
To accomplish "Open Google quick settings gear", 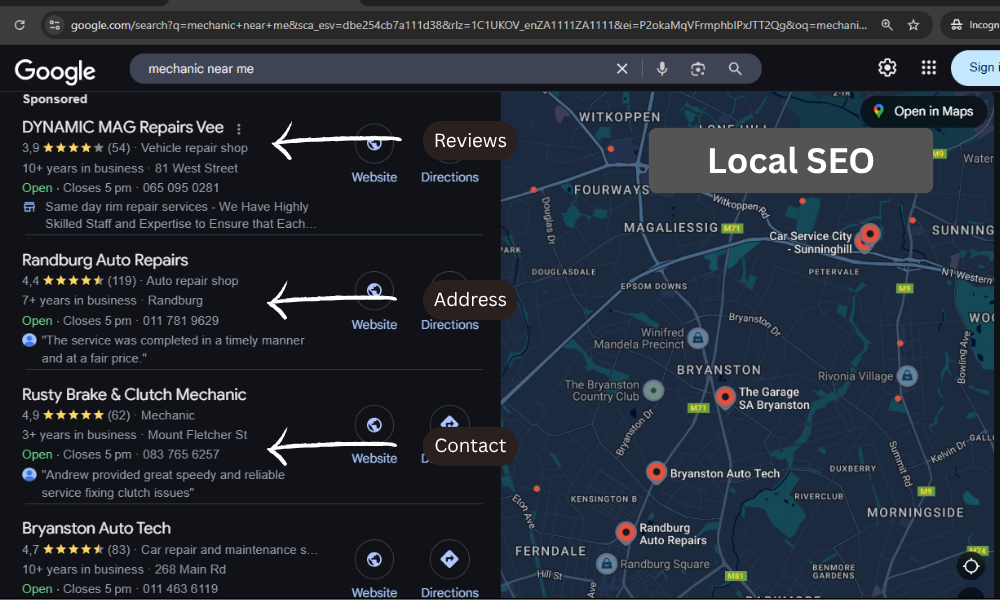I will point(887,68).
